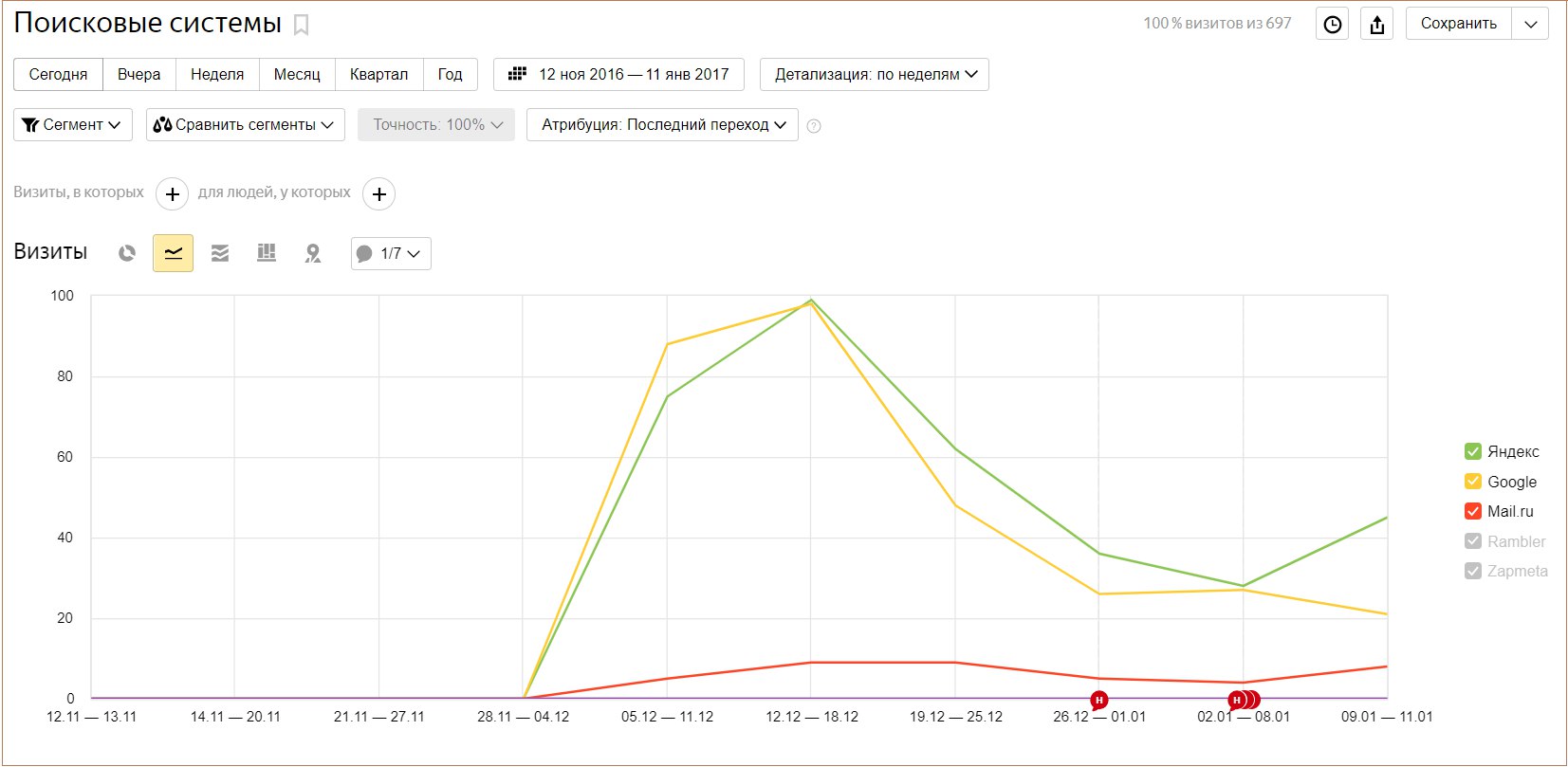The width and height of the screenshot is (1568, 767).
Task: Expand Атрибуция: Последний переход dropdown
Action: pyautogui.click(x=663, y=125)
